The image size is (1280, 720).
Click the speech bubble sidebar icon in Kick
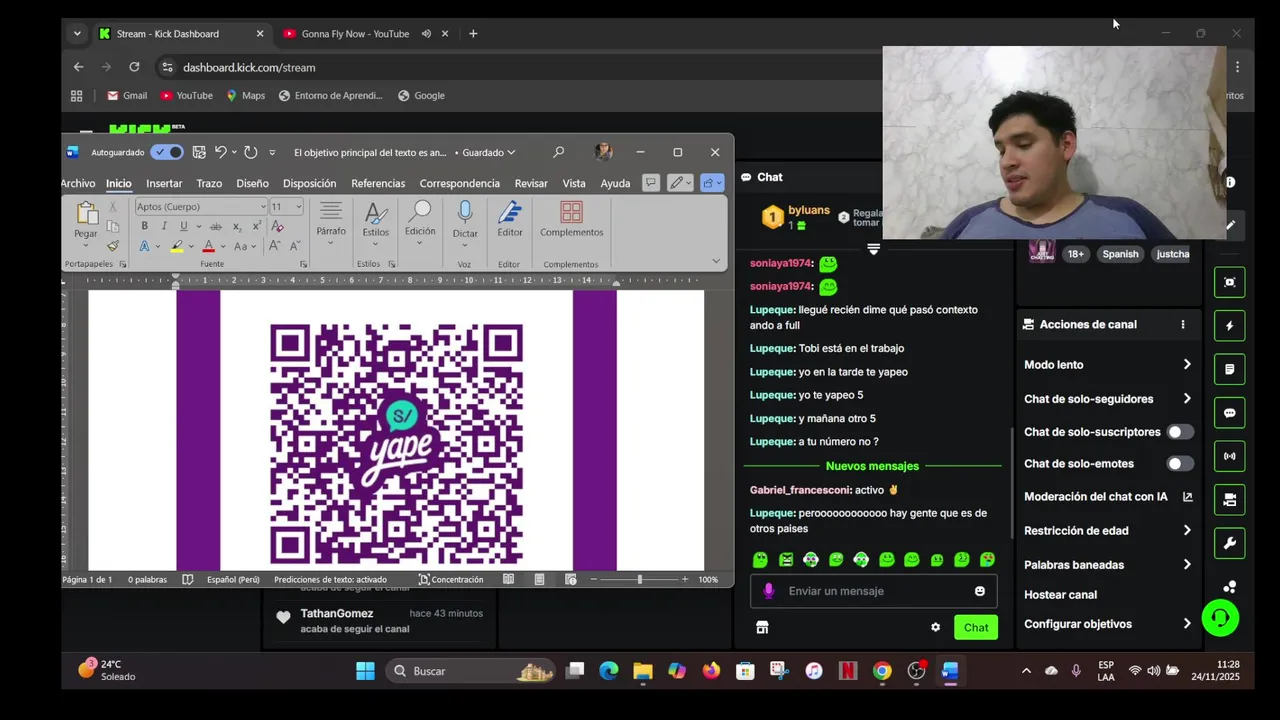(1229, 413)
